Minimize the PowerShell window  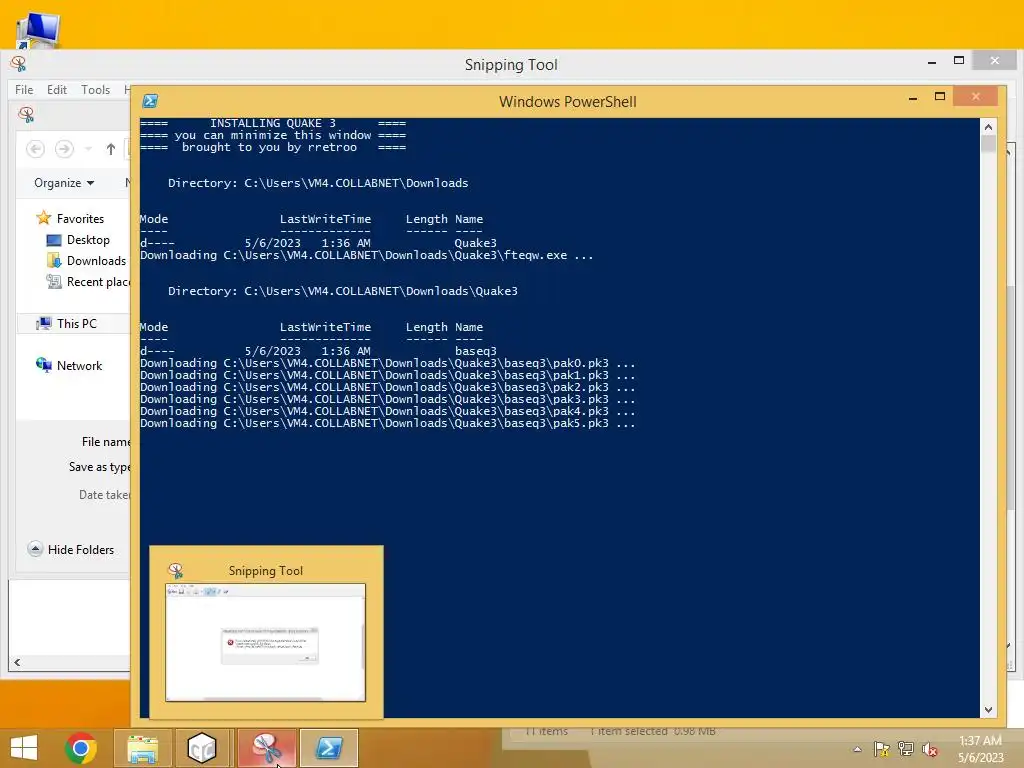point(913,97)
